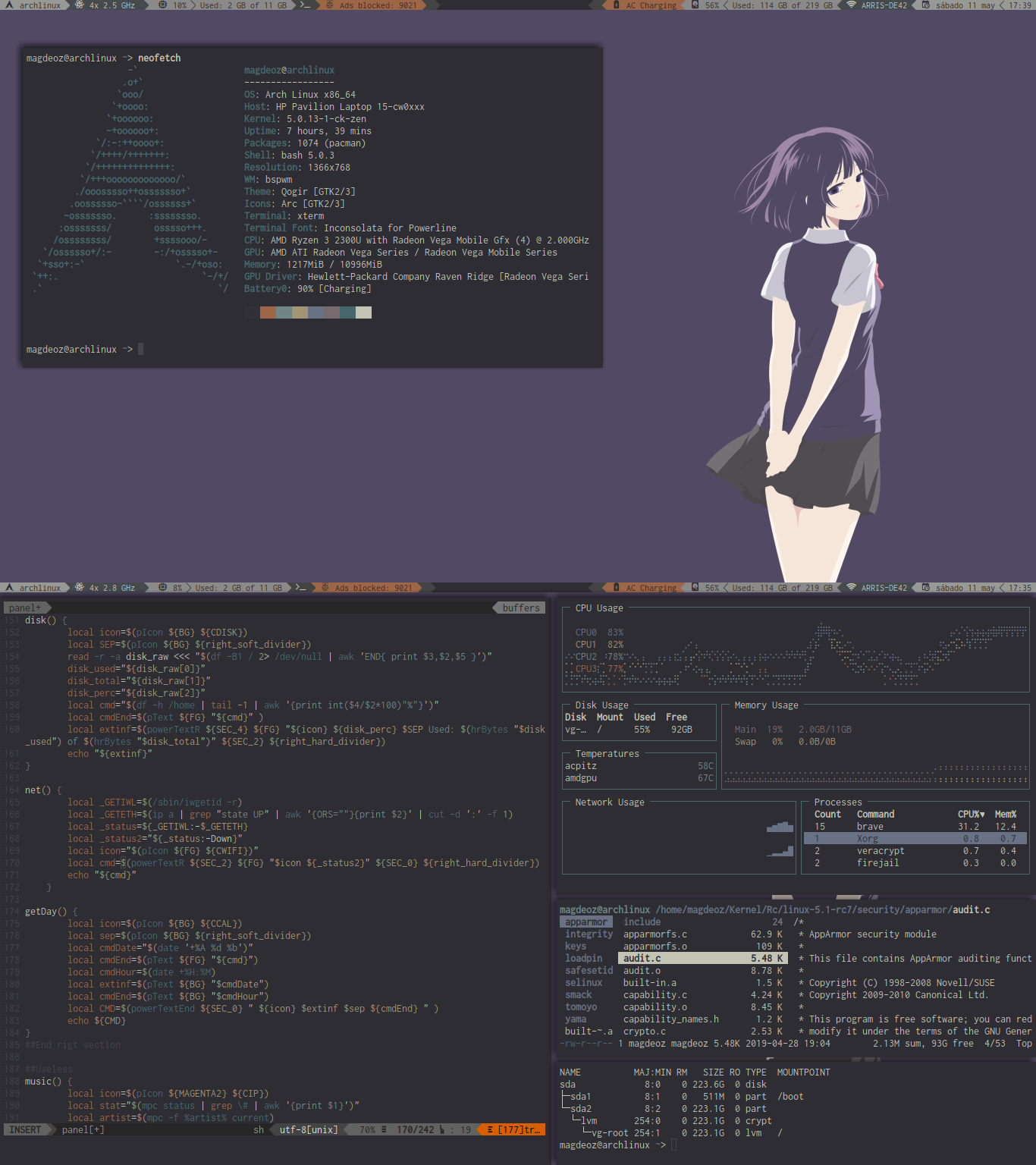Image resolution: width=1036 pixels, height=1165 pixels.
Task: Click the calendar icon before sábado 11 may in top panel
Action: 926,5
